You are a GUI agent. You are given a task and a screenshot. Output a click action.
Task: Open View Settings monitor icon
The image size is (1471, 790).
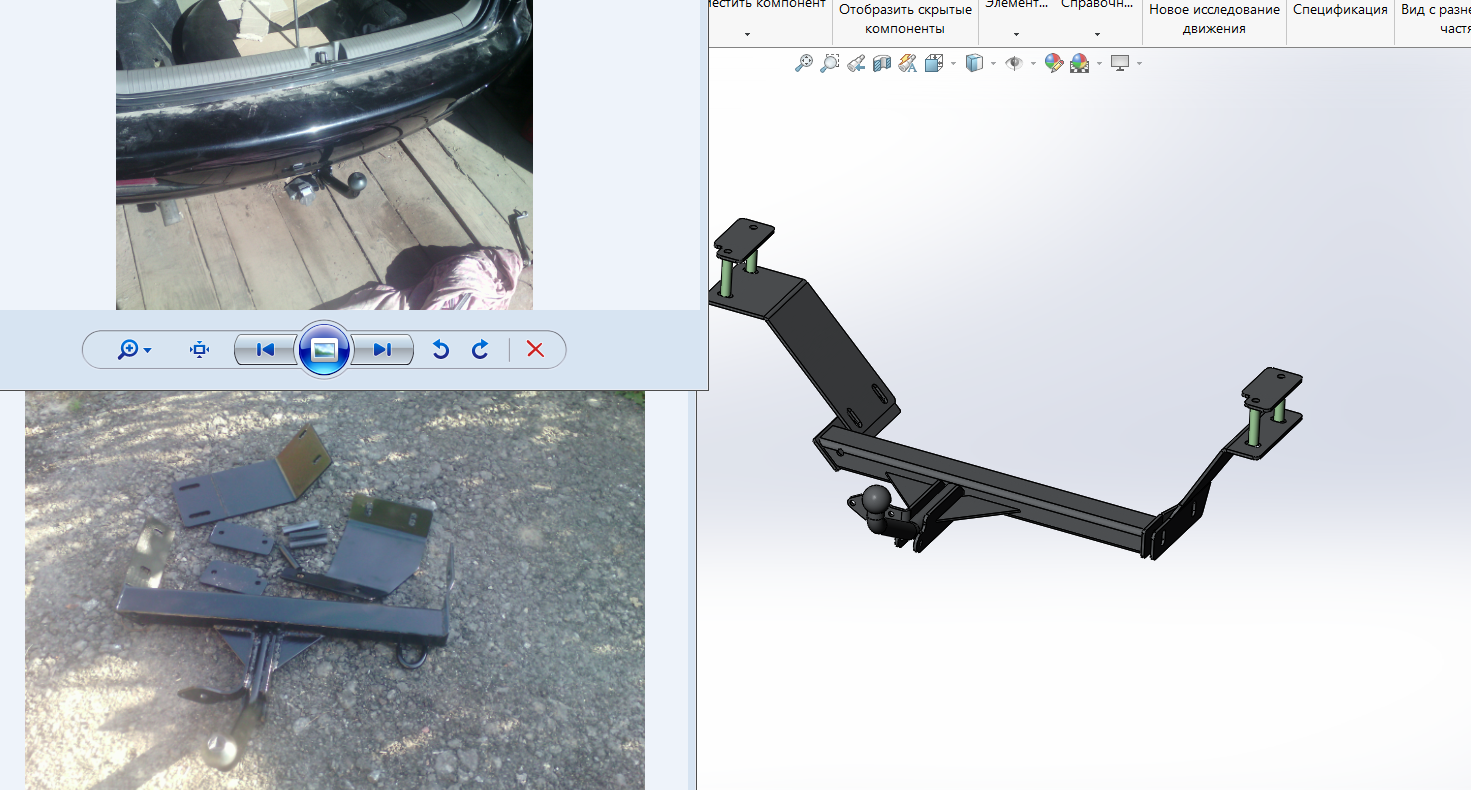1120,64
